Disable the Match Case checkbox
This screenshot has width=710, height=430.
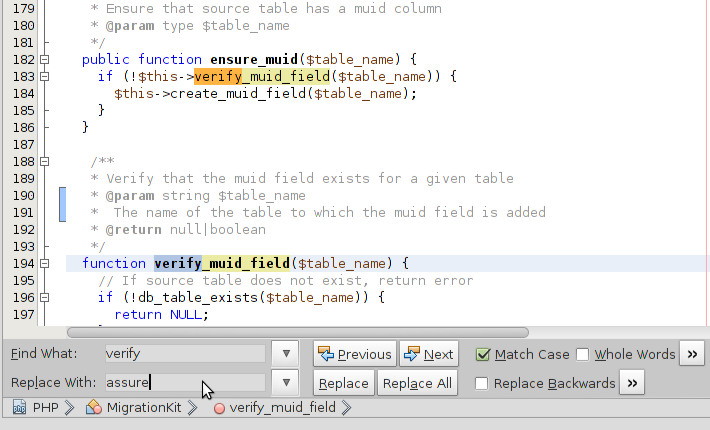click(483, 354)
